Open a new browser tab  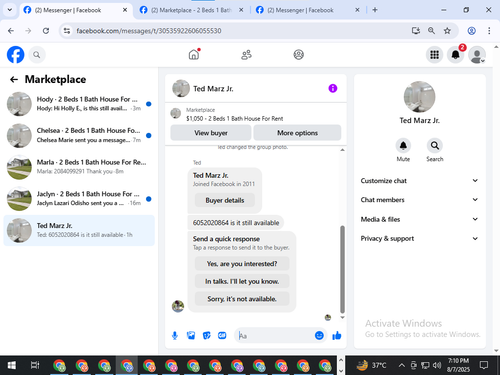click(375, 10)
